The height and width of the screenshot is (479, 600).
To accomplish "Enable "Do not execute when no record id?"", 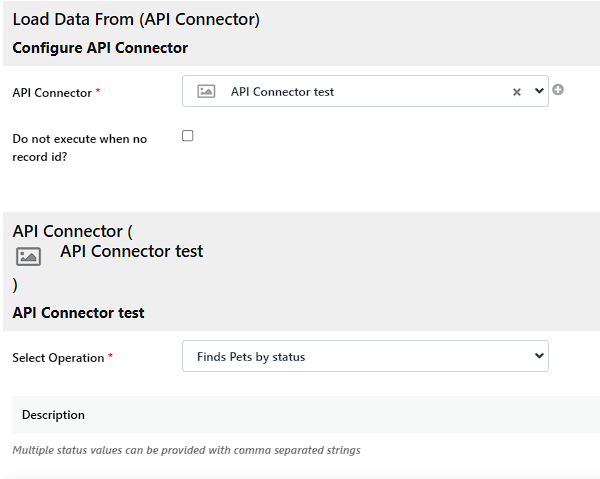I will click(188, 136).
